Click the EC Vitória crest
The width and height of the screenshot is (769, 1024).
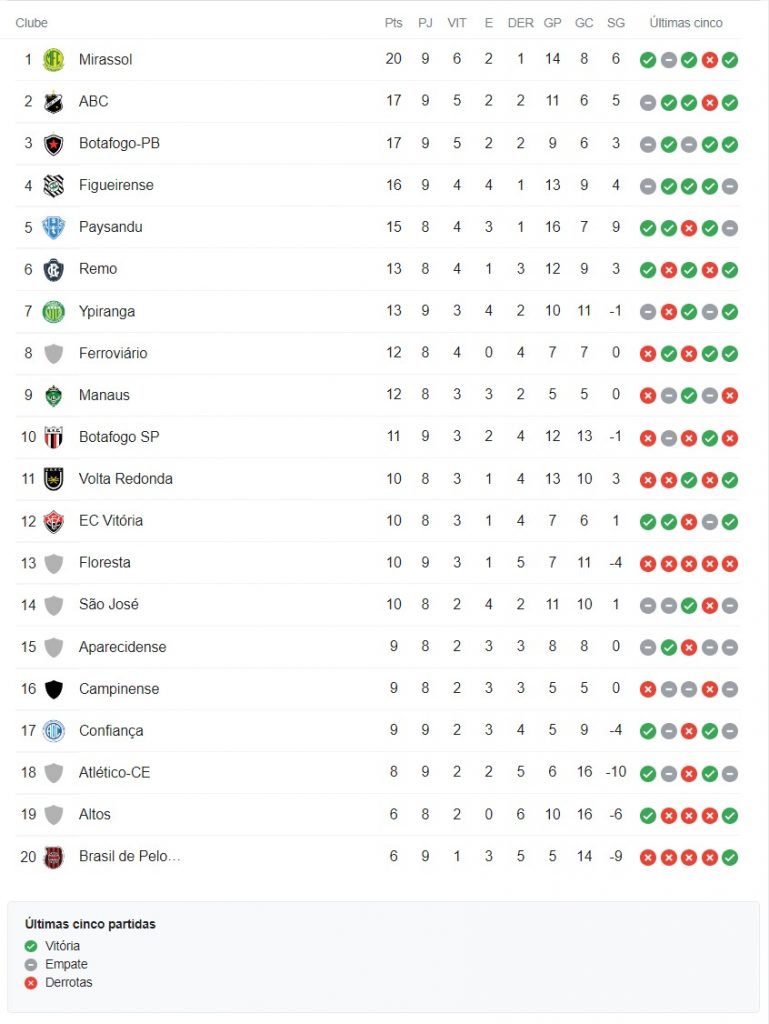(x=54, y=521)
